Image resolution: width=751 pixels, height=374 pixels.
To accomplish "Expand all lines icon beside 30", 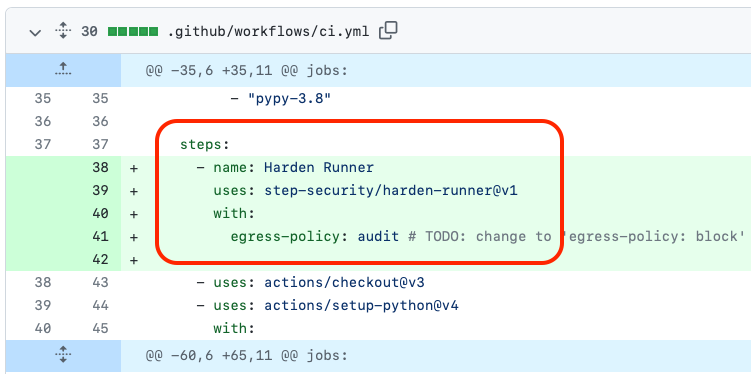I will click(63, 32).
